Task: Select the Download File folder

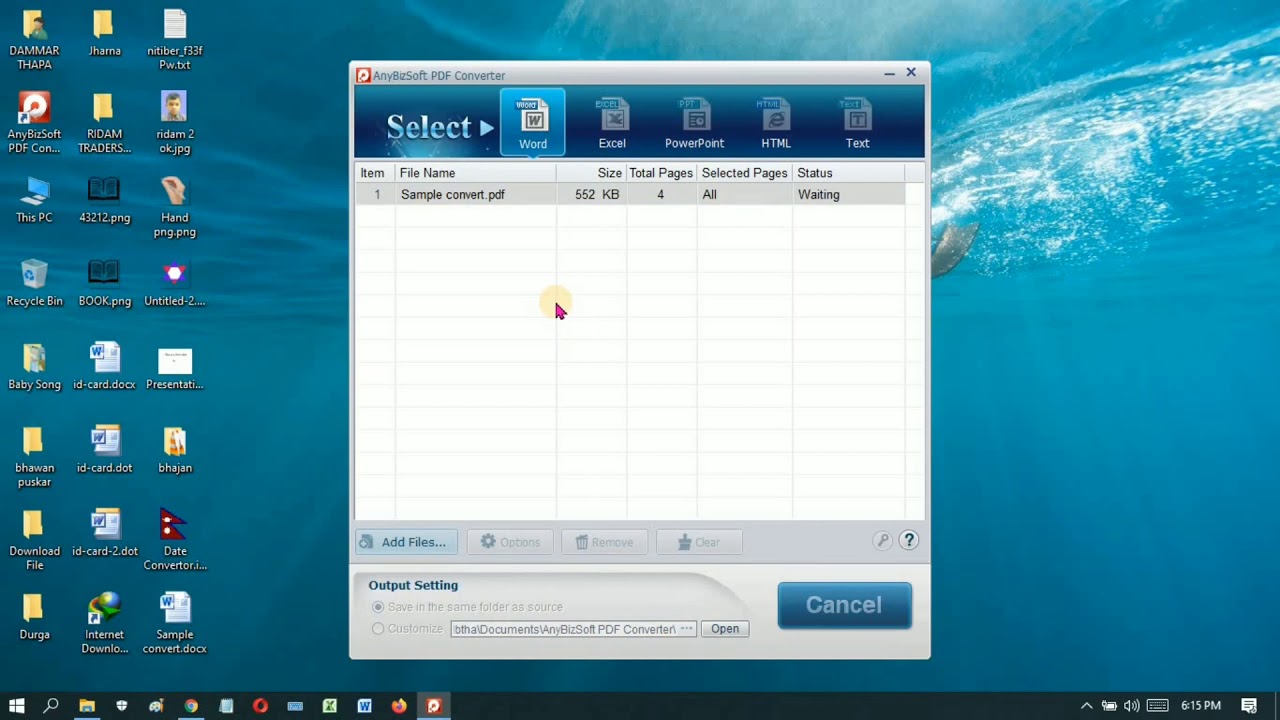Action: (x=34, y=541)
